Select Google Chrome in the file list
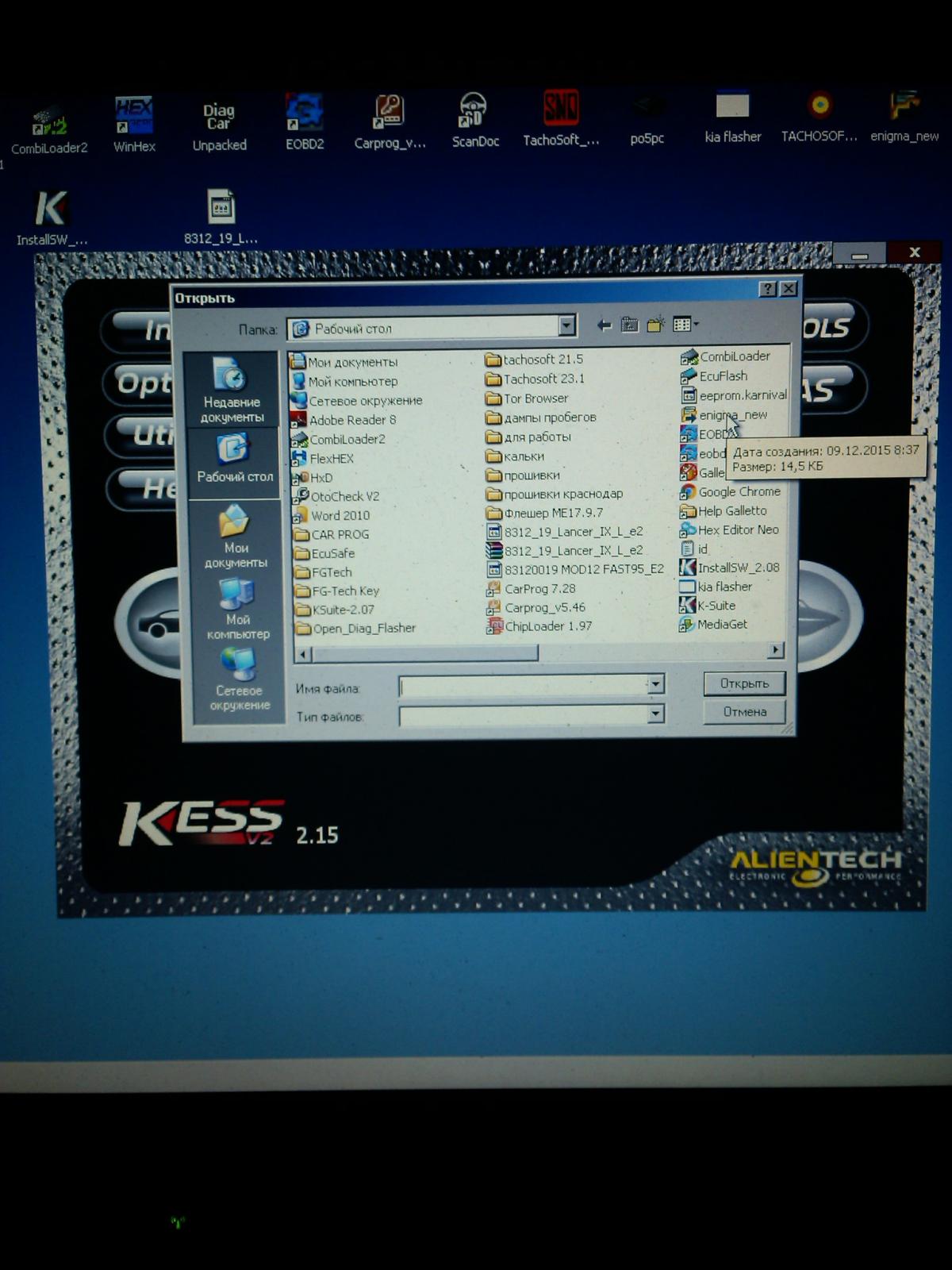 point(731,492)
